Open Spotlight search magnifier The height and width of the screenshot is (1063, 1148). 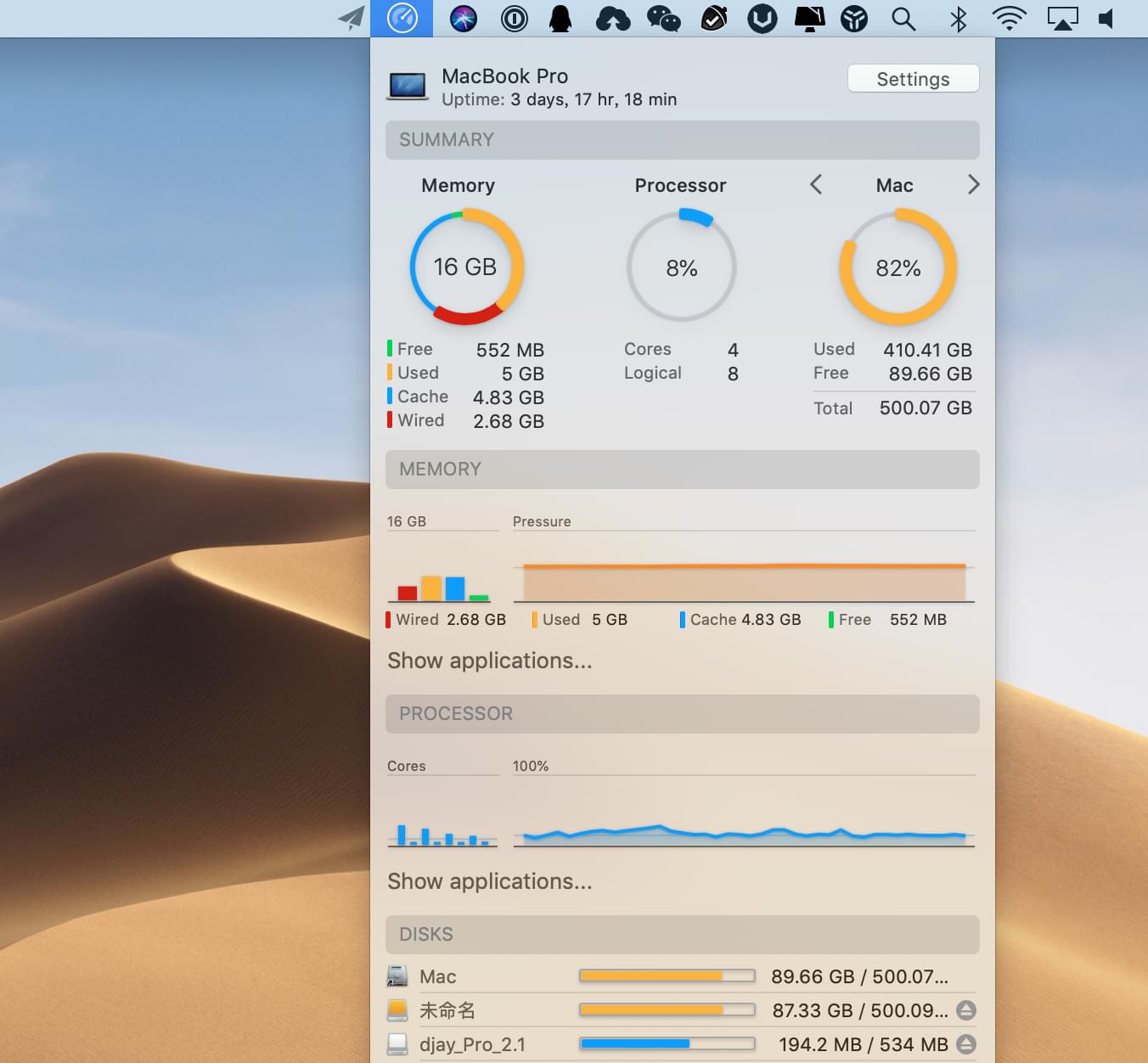[903, 19]
